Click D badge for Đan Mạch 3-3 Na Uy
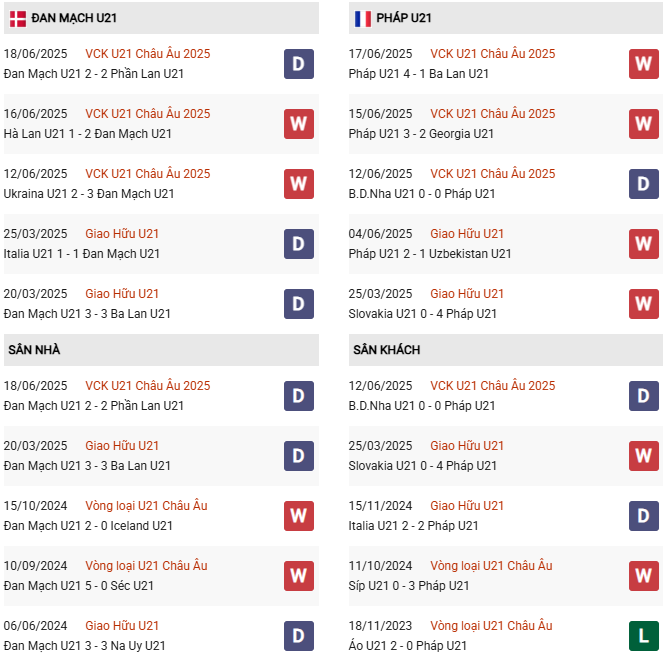Screen dimensions: 666x661 (x=299, y=636)
